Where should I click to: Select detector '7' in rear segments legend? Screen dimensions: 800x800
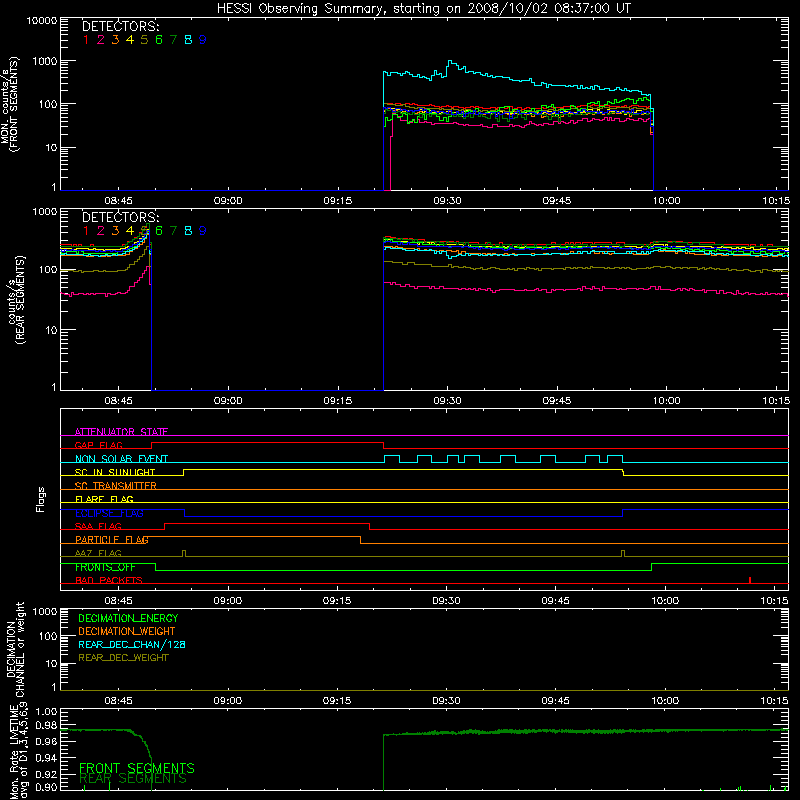point(173,231)
